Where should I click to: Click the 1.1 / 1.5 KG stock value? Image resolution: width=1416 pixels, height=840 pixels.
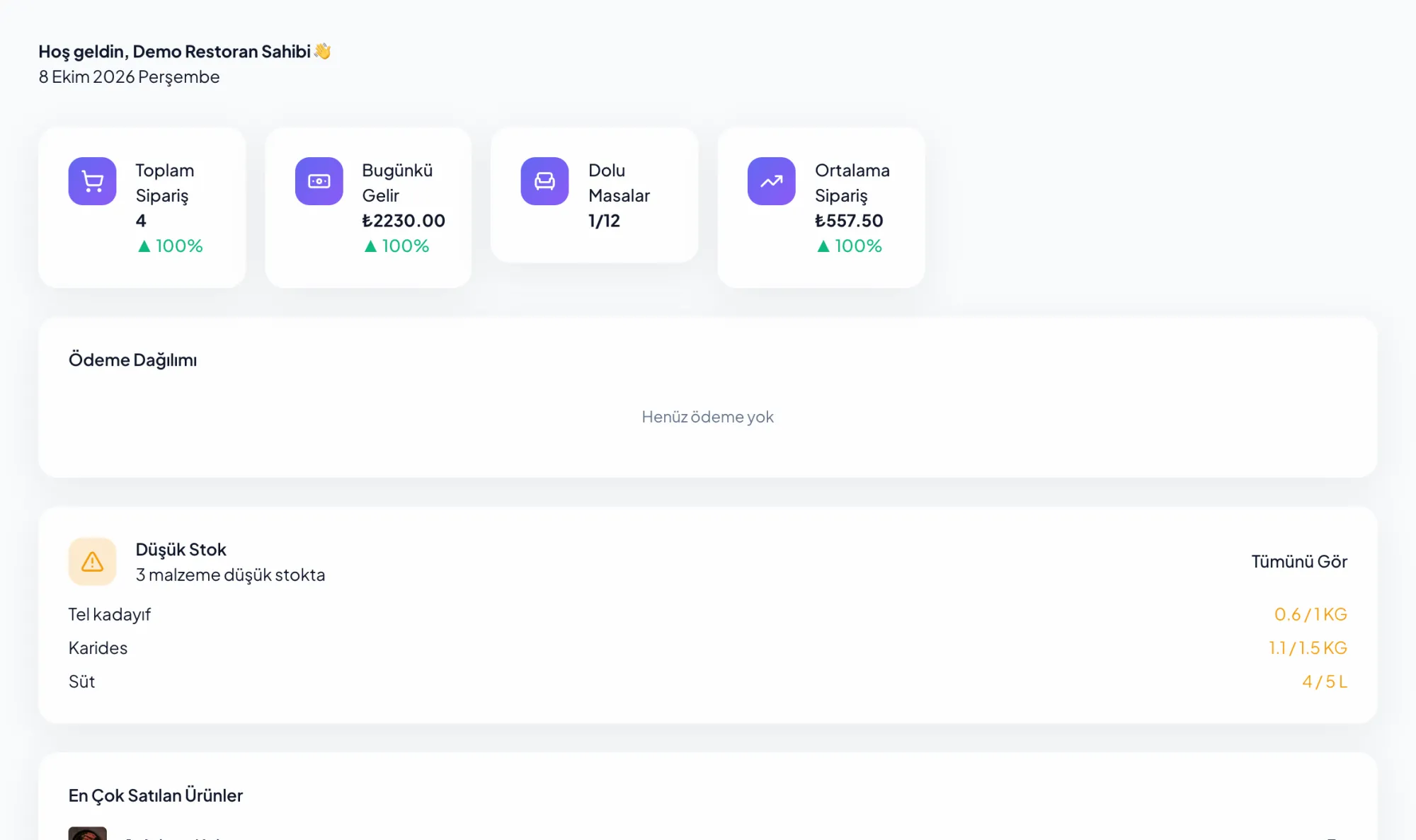coord(1308,648)
